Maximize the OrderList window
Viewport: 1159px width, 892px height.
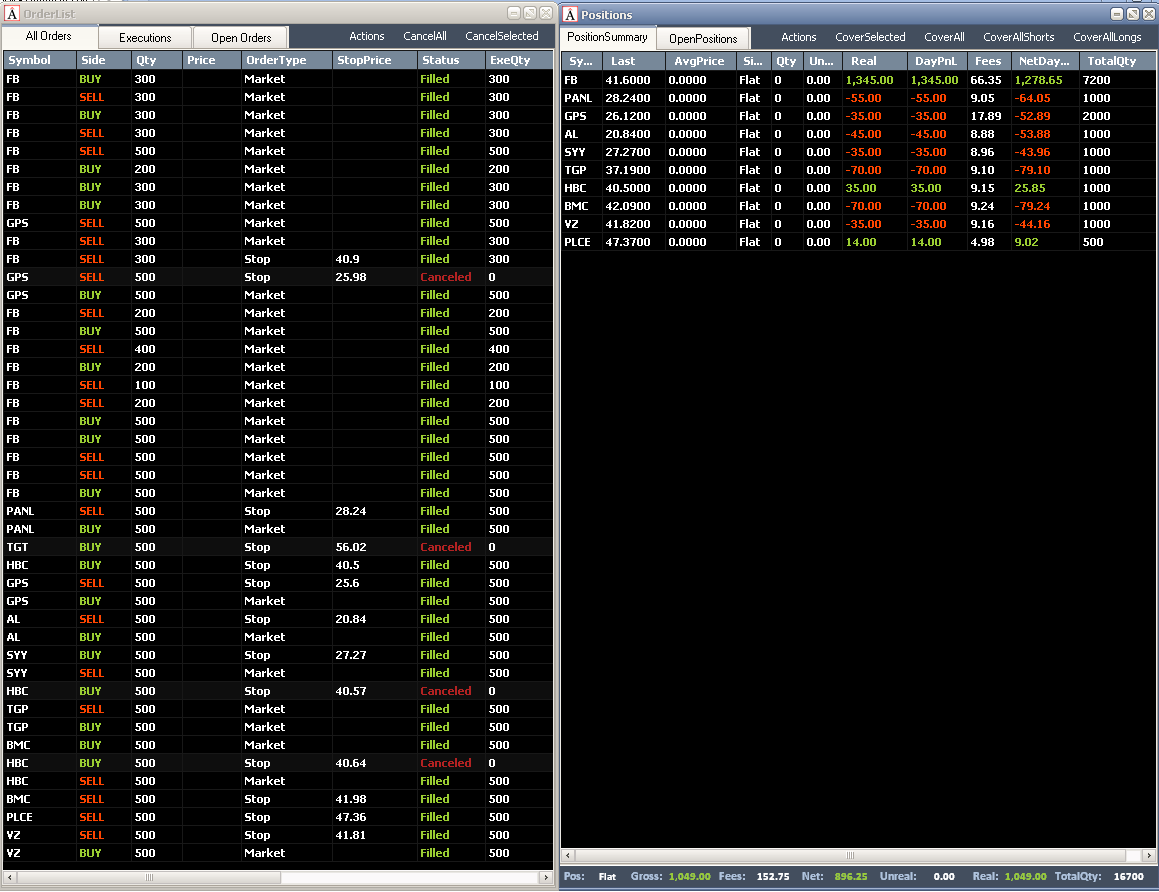530,13
